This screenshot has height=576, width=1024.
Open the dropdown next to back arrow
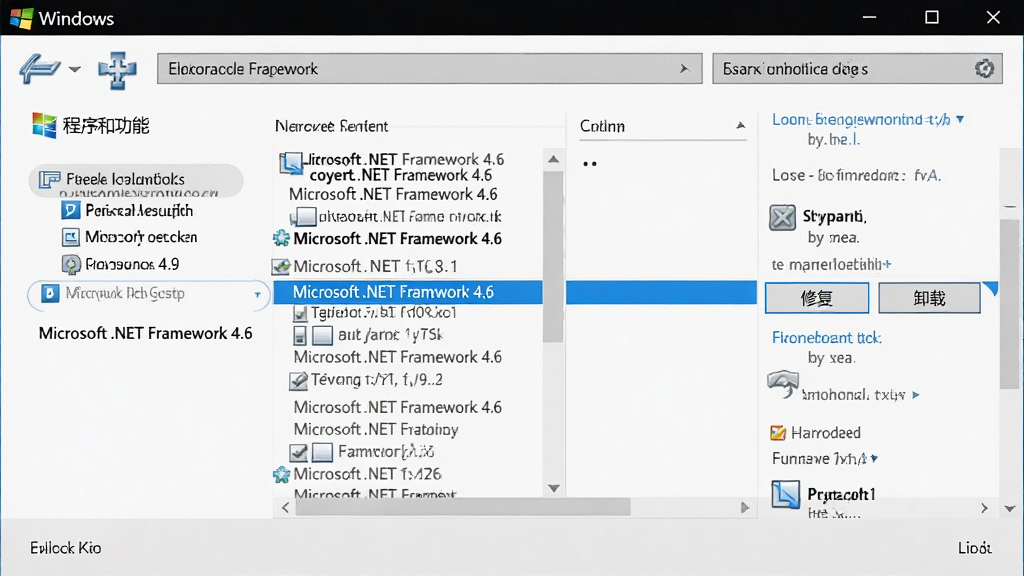[75, 69]
